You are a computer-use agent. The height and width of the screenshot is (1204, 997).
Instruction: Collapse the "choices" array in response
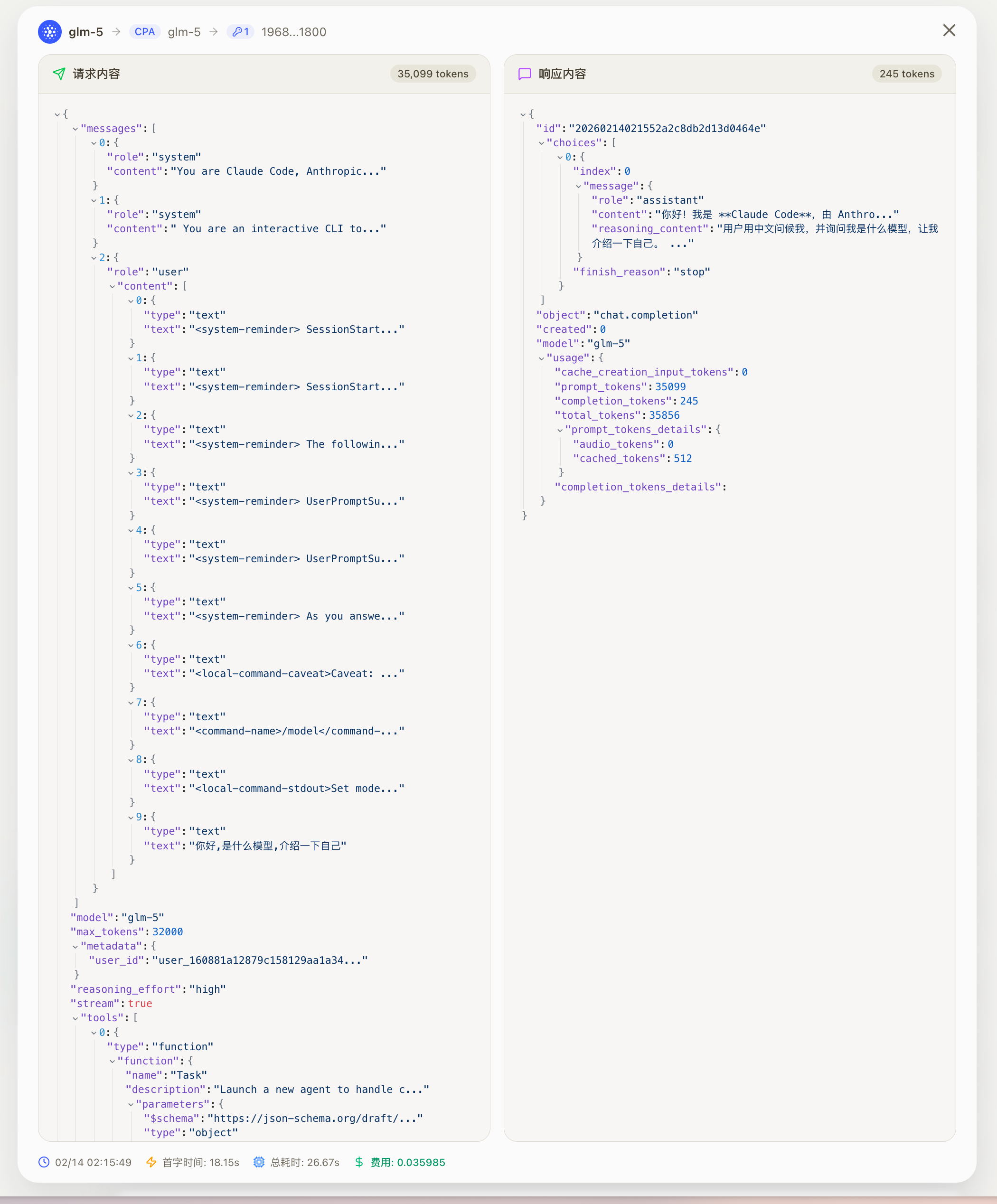[541, 143]
